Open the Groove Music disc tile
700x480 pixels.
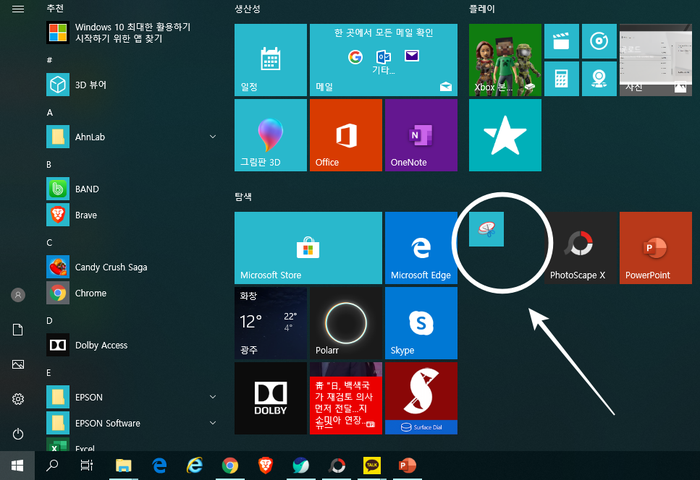(599, 42)
